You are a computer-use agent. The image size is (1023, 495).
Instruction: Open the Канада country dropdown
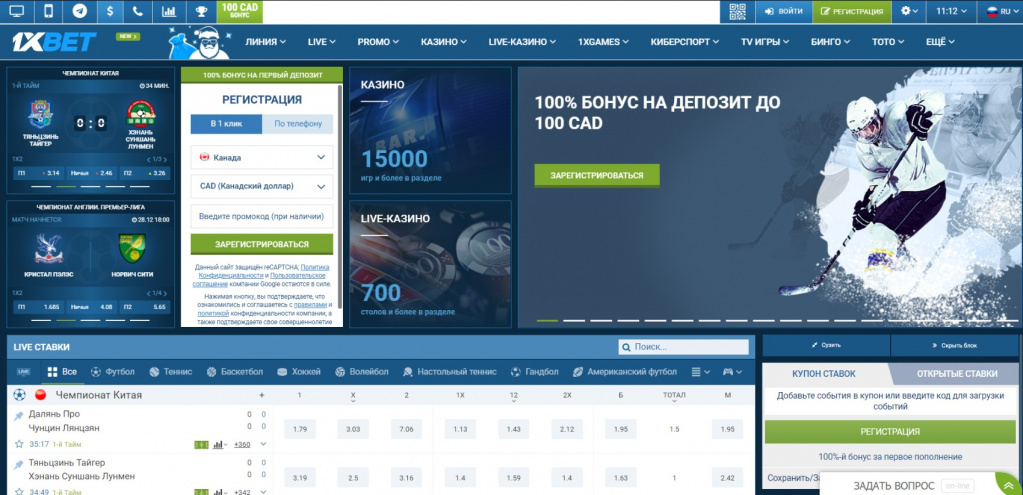tap(262, 157)
